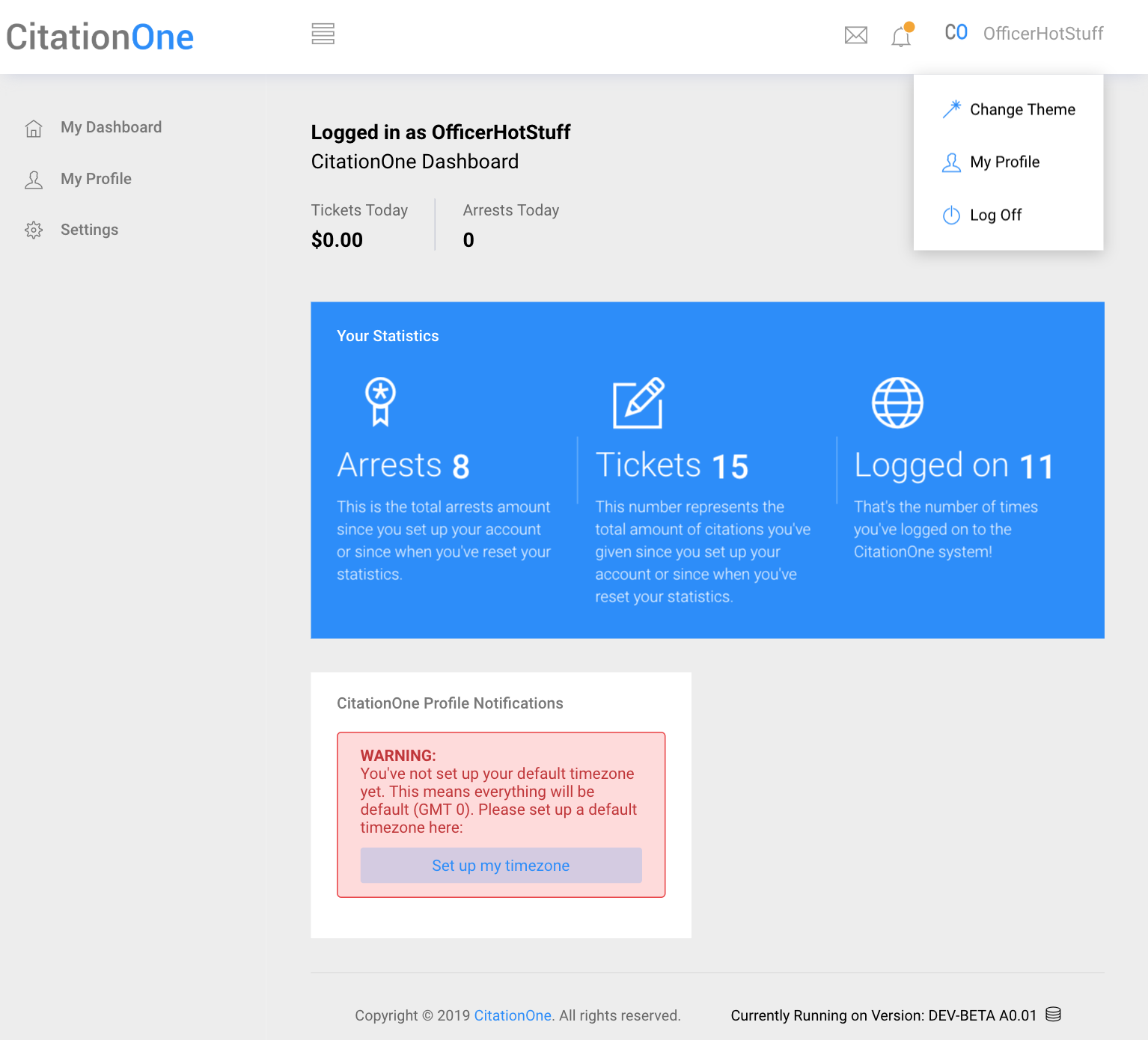
Task: Toggle the hamburger sidebar menu icon
Action: 323,34
